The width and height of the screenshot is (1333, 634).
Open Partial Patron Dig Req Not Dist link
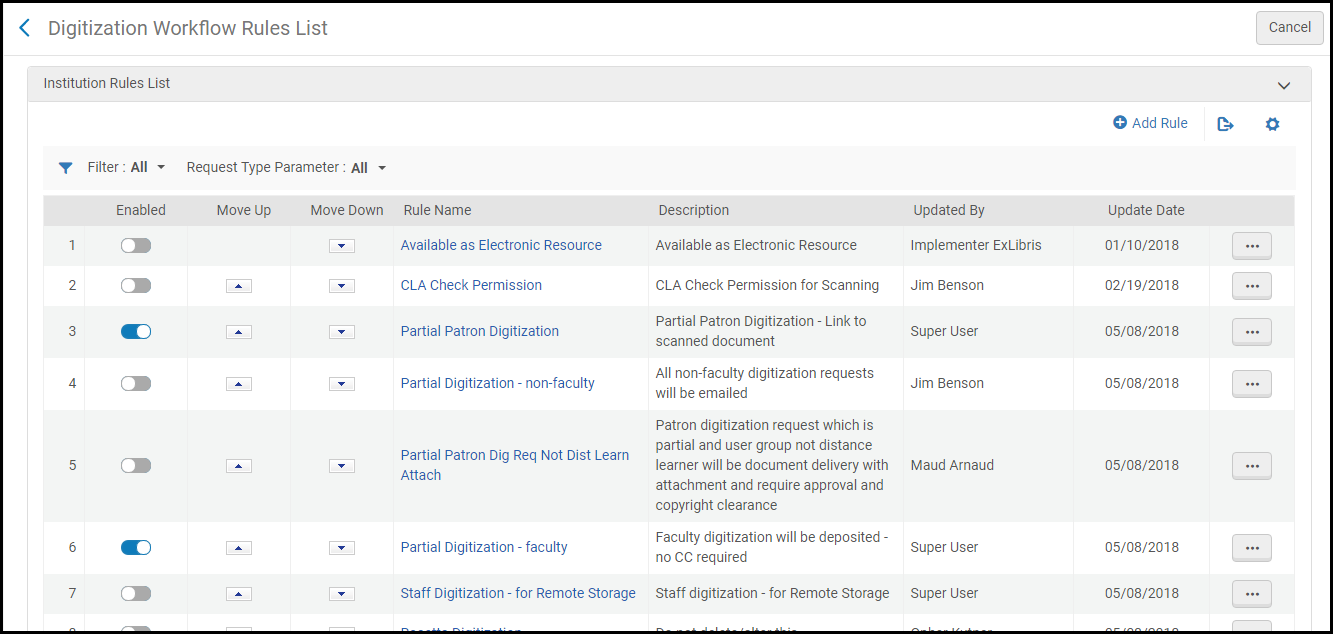tap(515, 465)
